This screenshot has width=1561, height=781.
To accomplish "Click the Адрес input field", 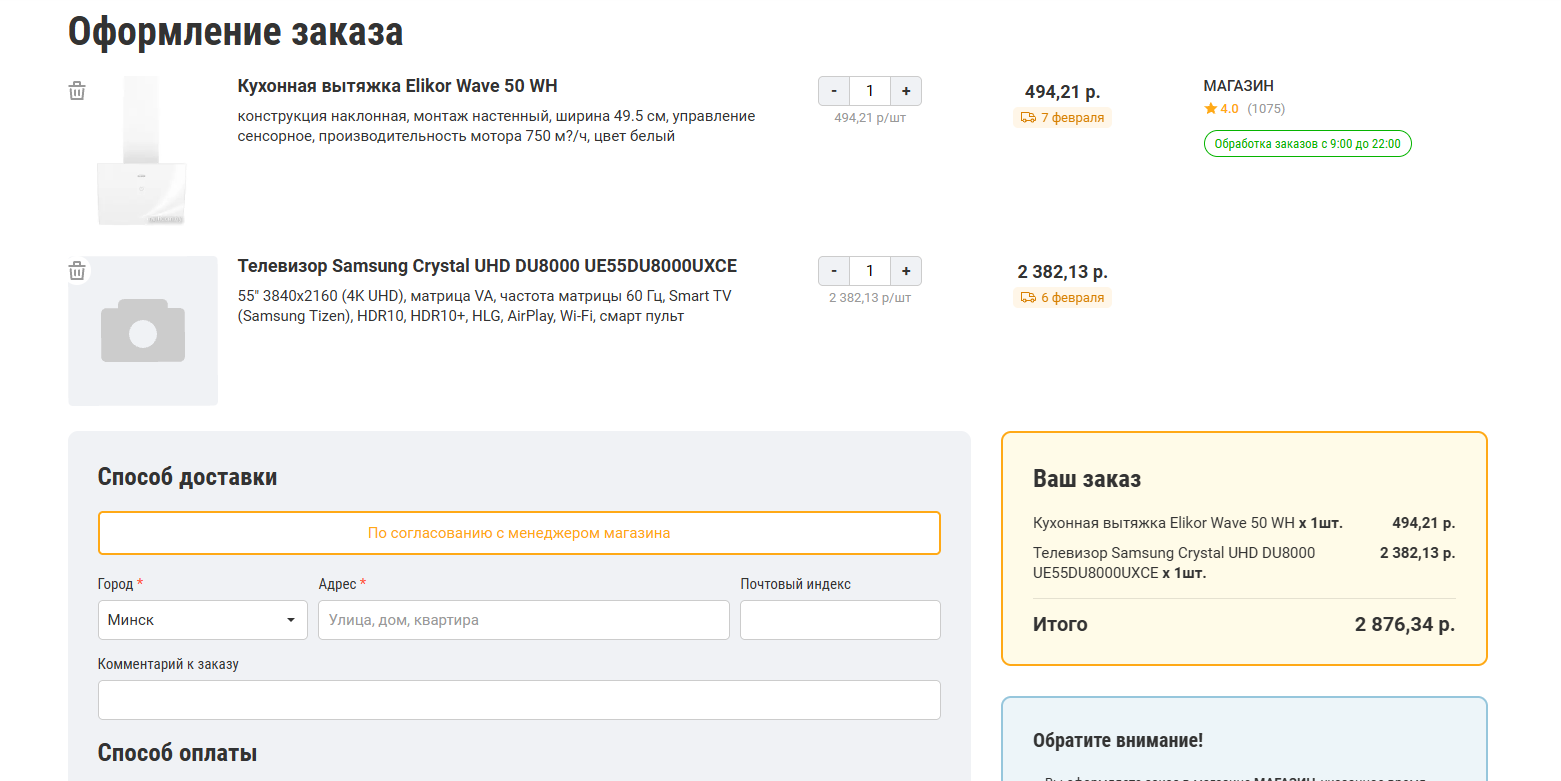I will [523, 620].
